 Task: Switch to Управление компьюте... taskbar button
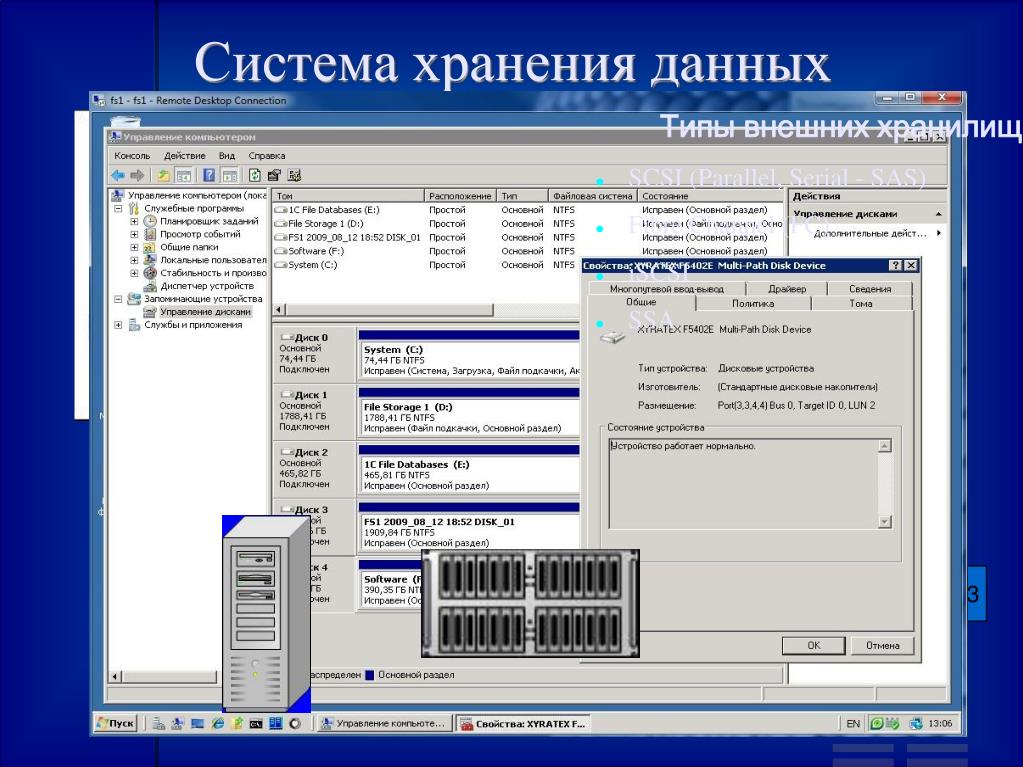[384, 723]
